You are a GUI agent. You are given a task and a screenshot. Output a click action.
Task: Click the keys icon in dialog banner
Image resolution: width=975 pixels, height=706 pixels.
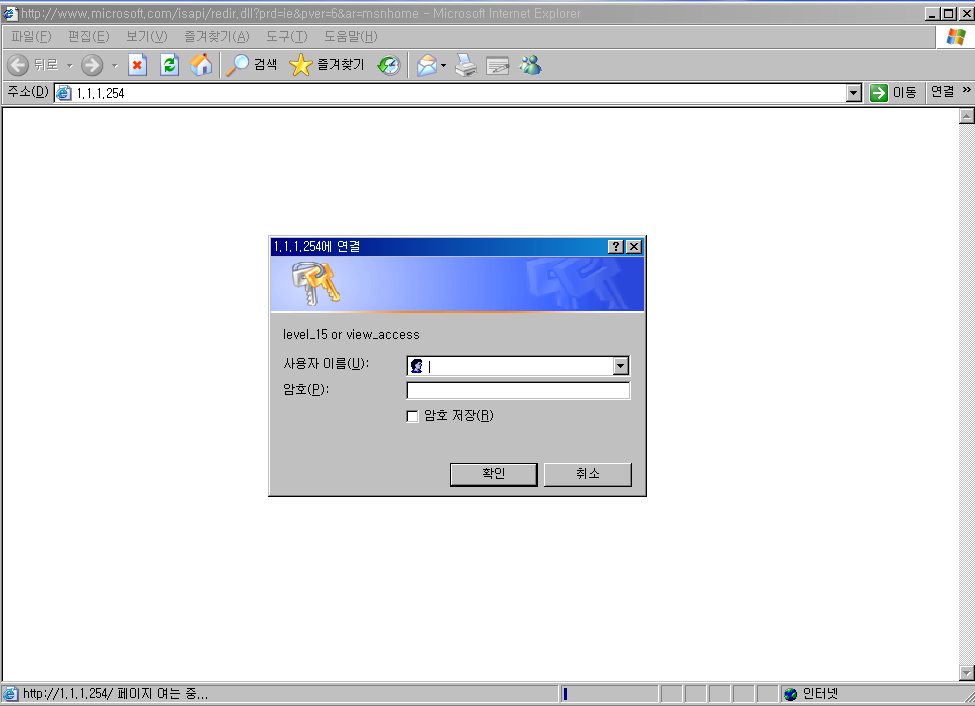click(x=316, y=283)
